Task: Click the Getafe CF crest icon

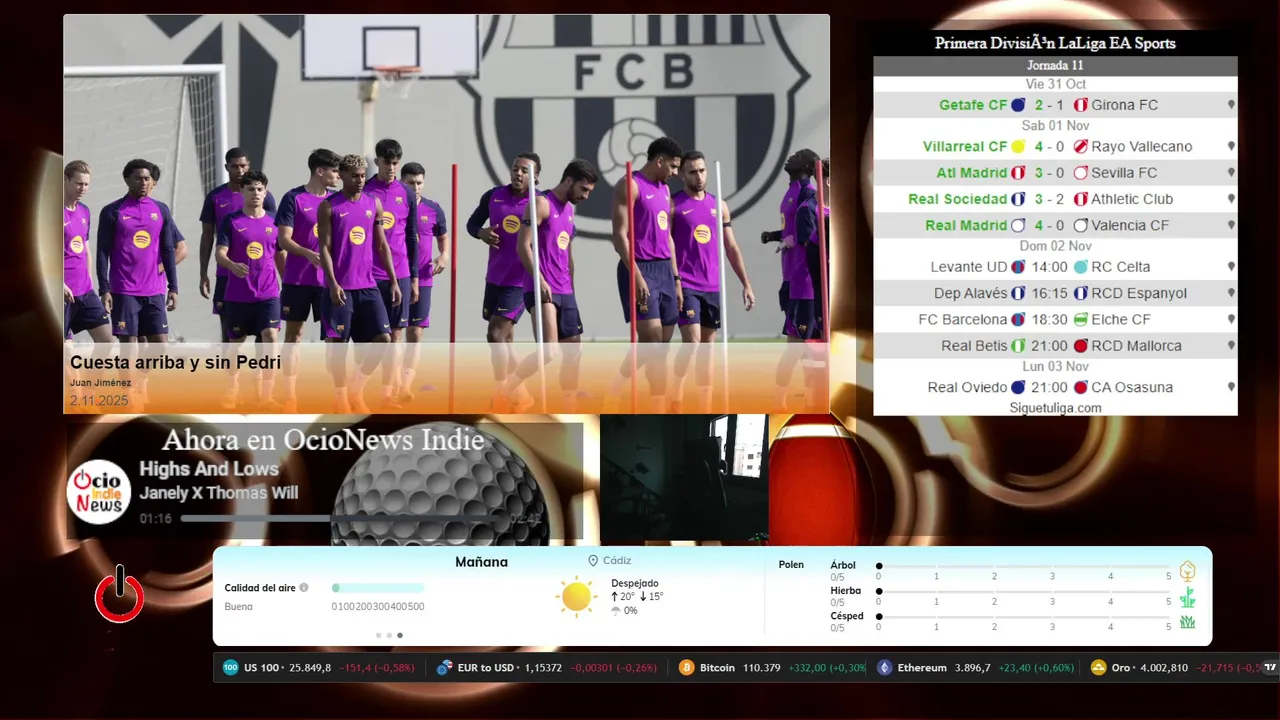Action: pyautogui.click(x=1018, y=105)
